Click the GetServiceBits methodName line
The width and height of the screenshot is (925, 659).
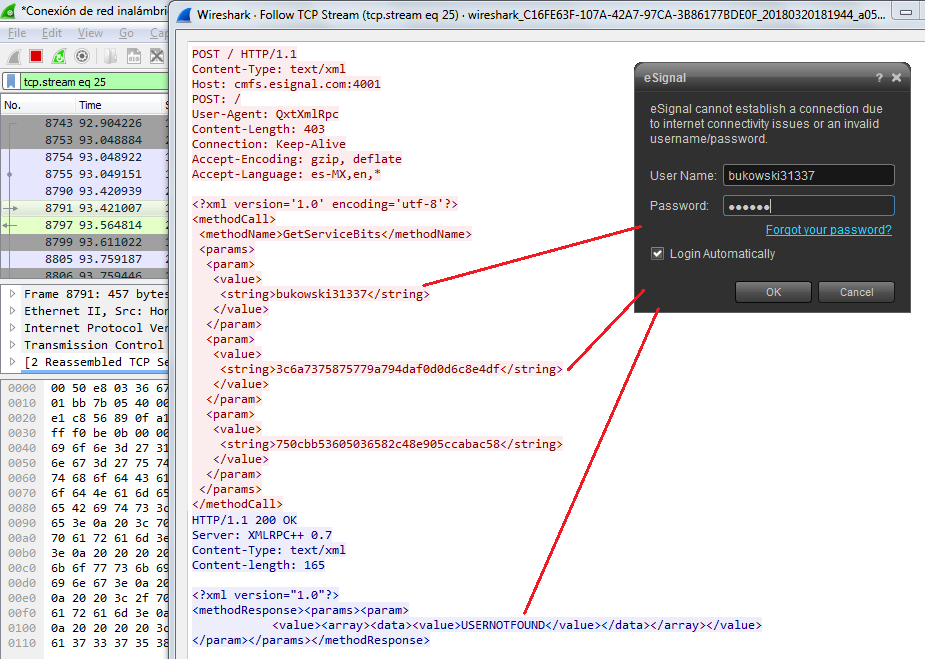335,234
